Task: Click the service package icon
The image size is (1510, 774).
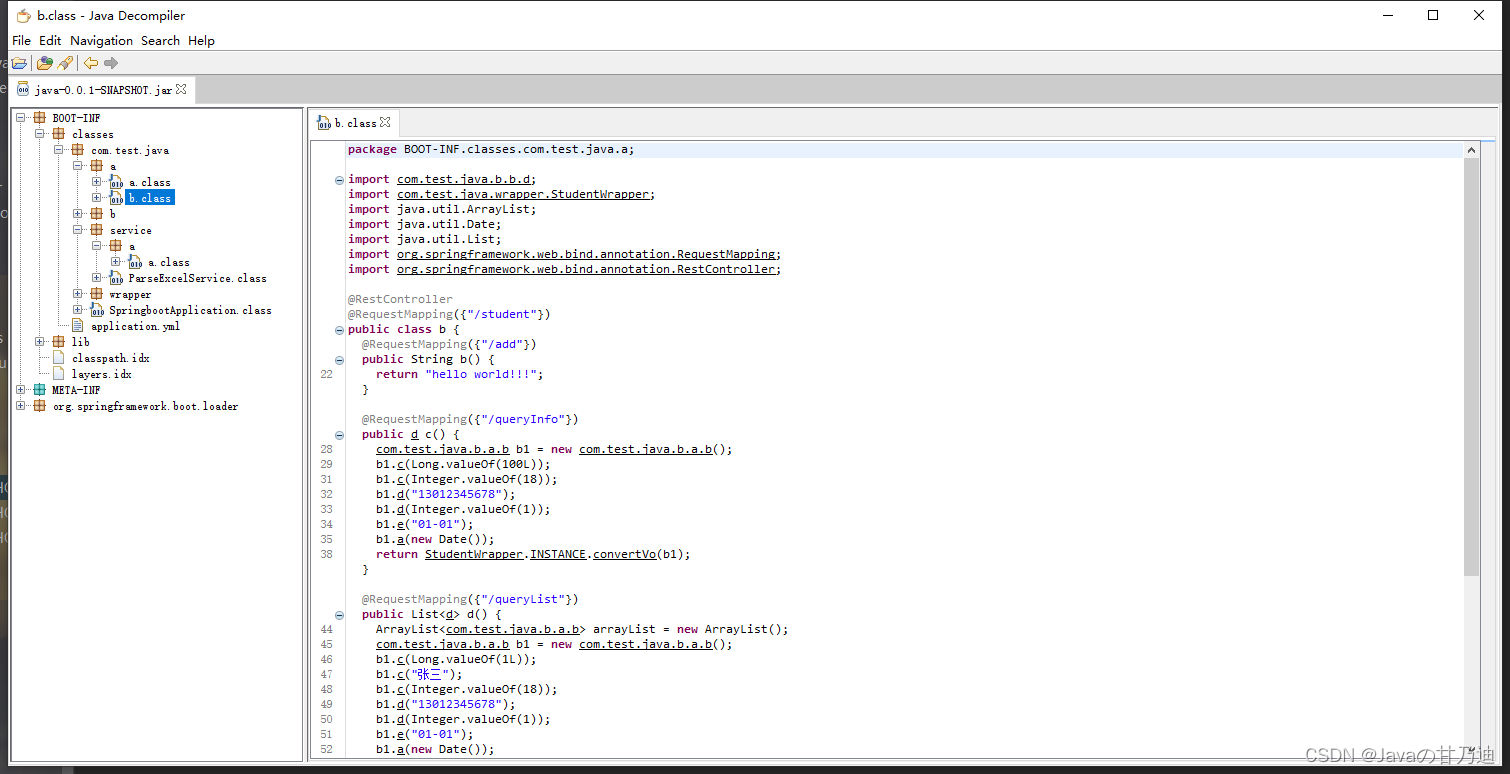Action: click(x=97, y=230)
